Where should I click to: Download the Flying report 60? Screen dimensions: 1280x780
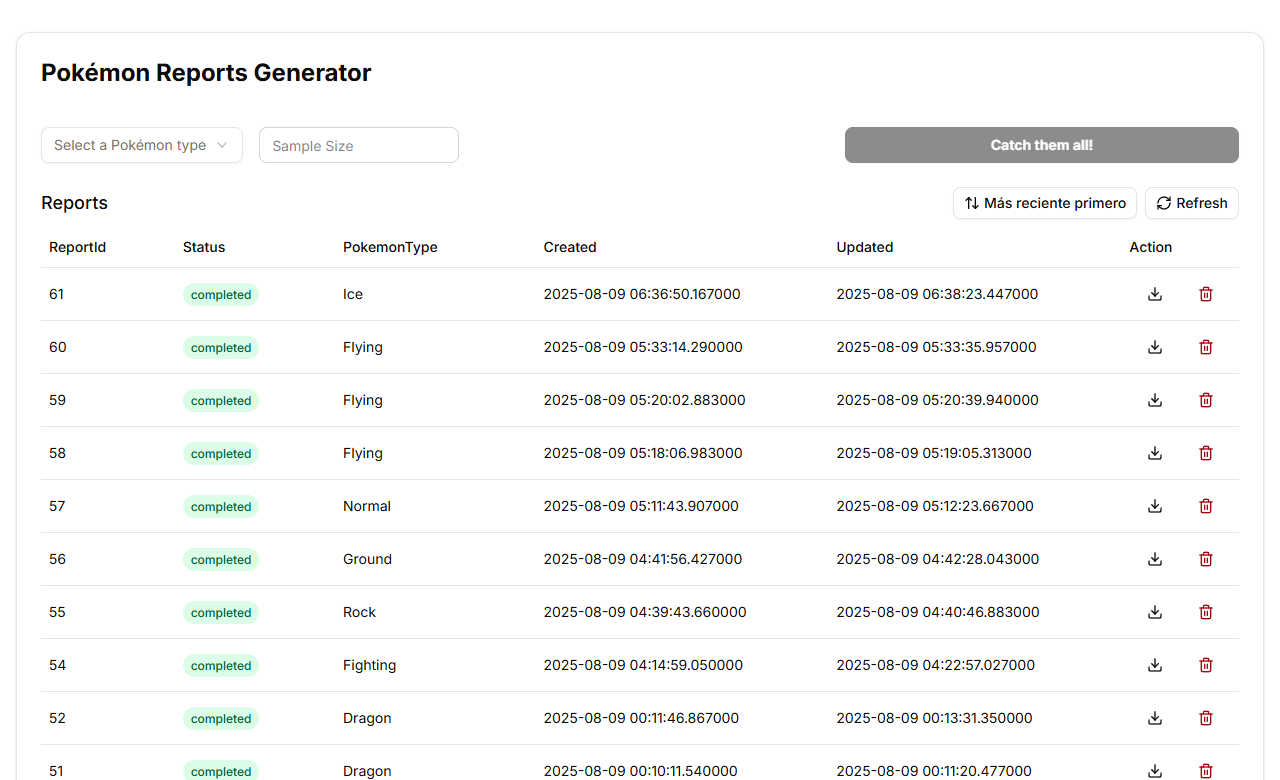point(1155,347)
